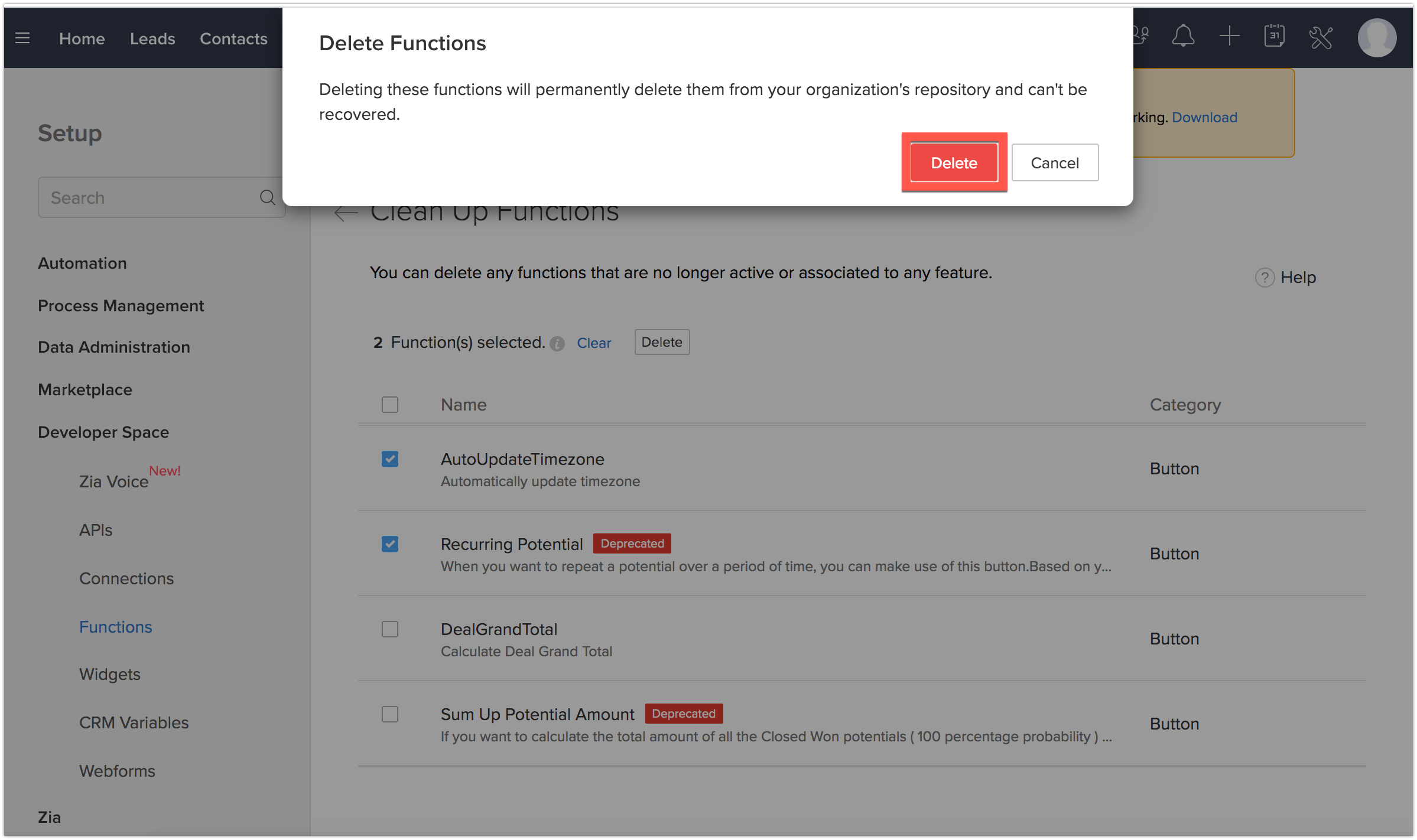
Task: Toggle the select-all checkbox in header
Action: click(x=390, y=405)
